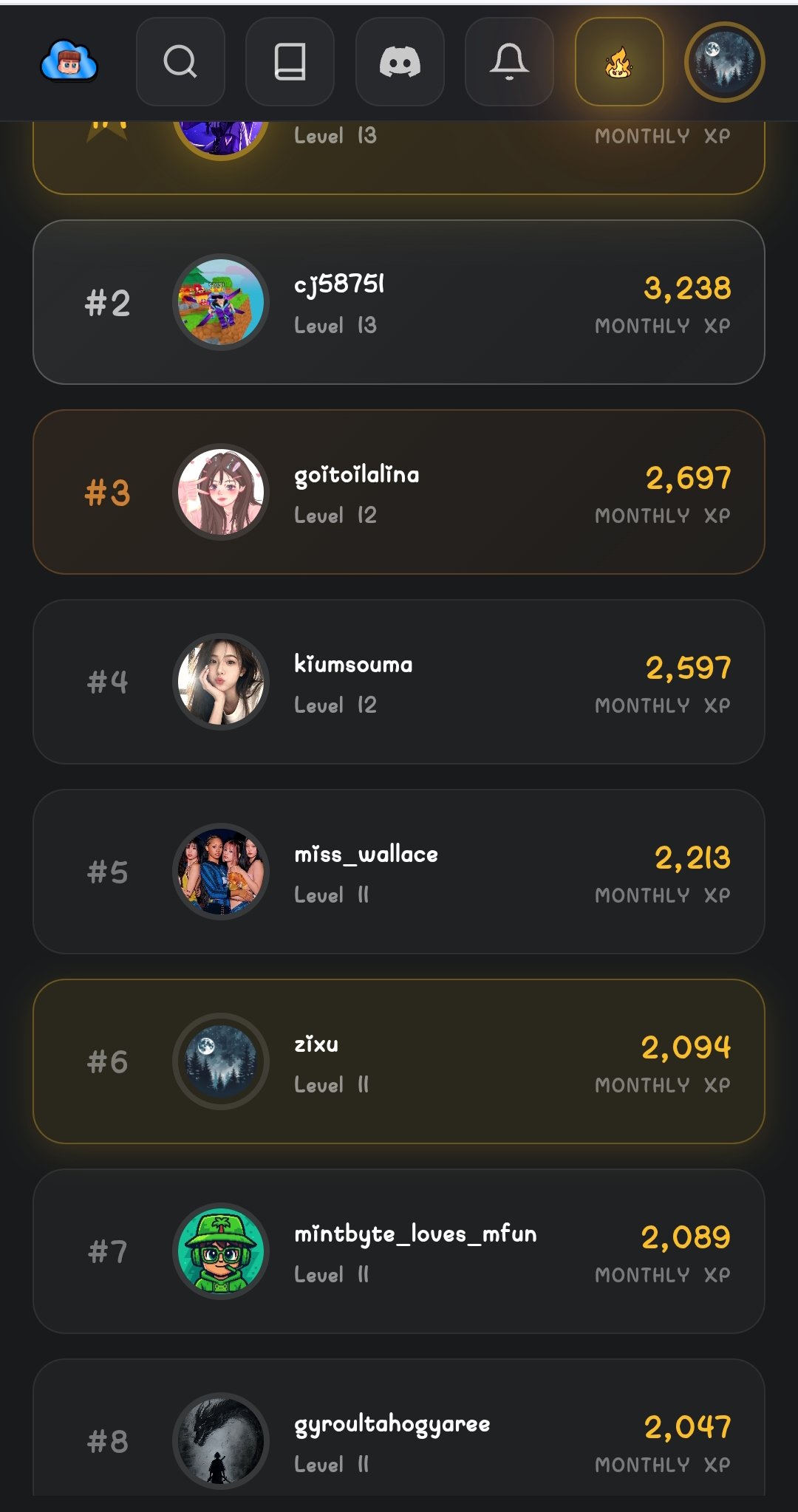Open goitoilalina's avatar picture
This screenshot has width=798, height=1512.
pyautogui.click(x=221, y=492)
